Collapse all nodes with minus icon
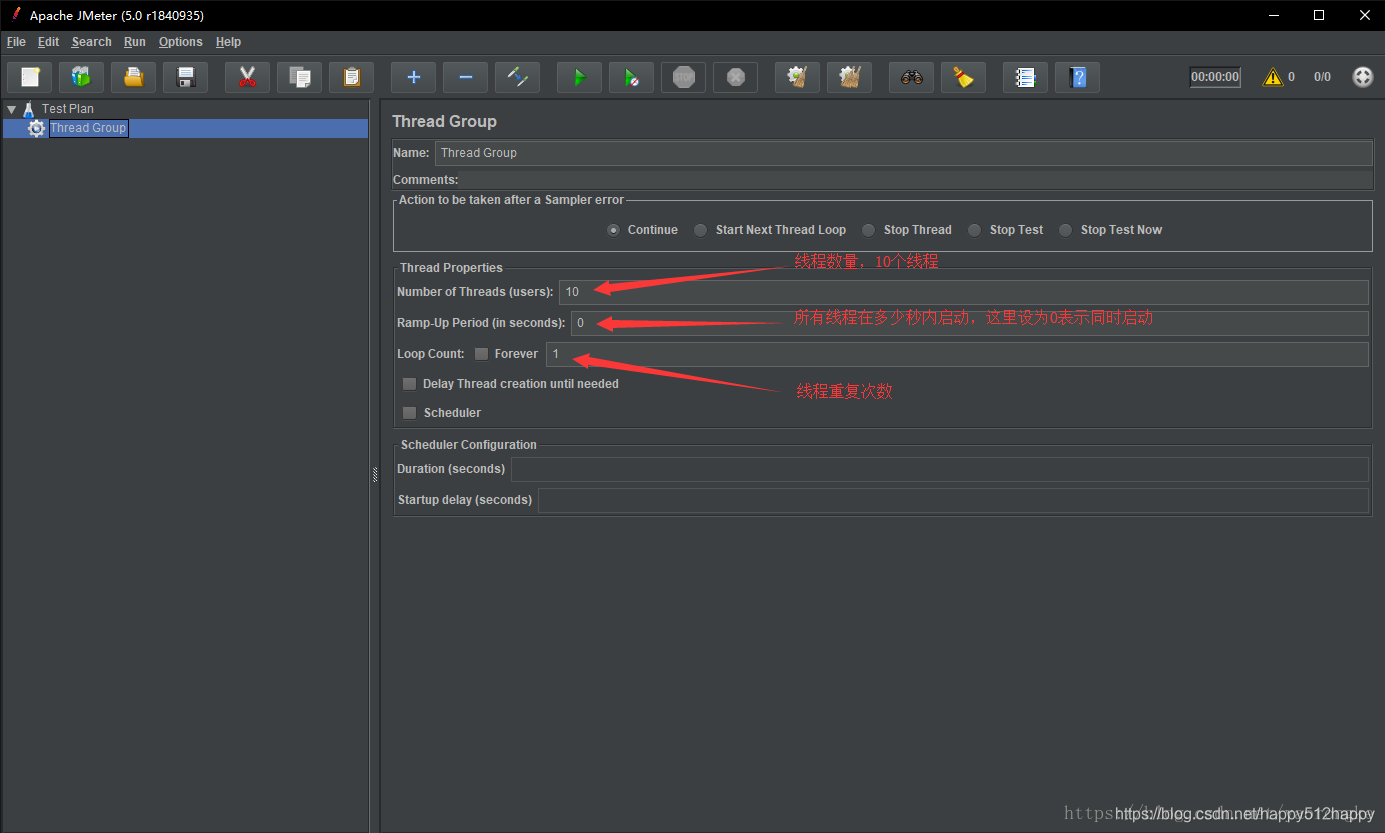1385x833 pixels. pyautogui.click(x=465, y=77)
